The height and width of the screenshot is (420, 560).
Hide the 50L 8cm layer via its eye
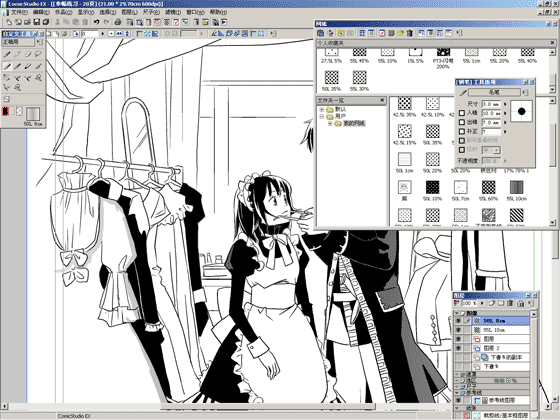[458, 321]
